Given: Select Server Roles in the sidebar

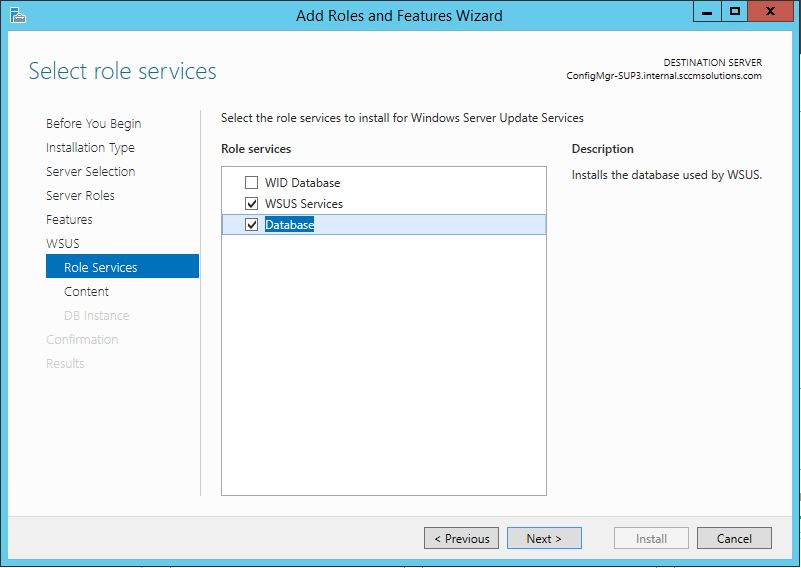Looking at the screenshot, I should tap(80, 196).
